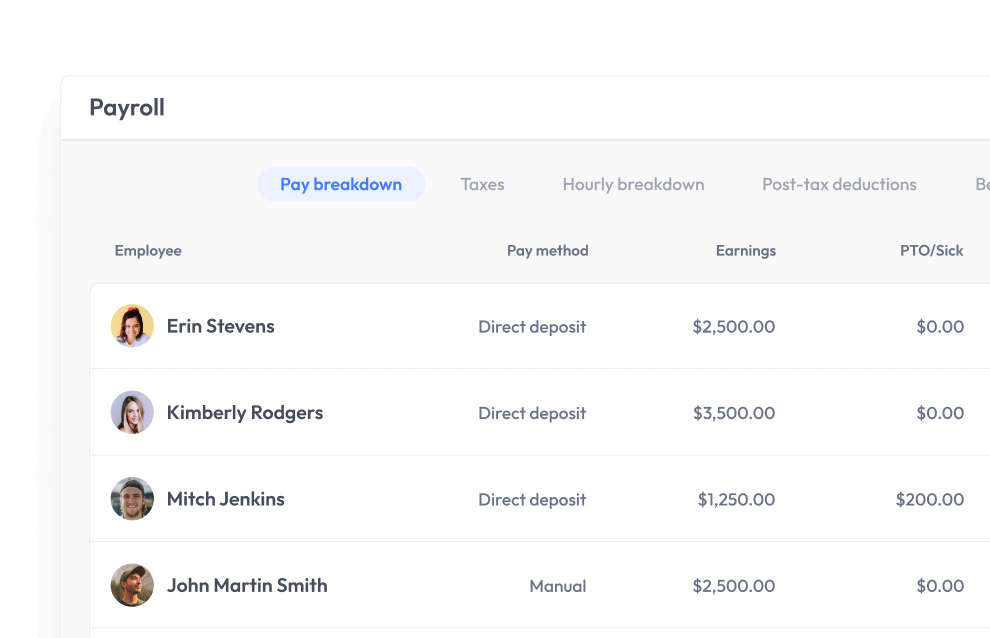
Task: Click Mitch Jenkins' $200.00 PTO amount
Action: (930, 499)
